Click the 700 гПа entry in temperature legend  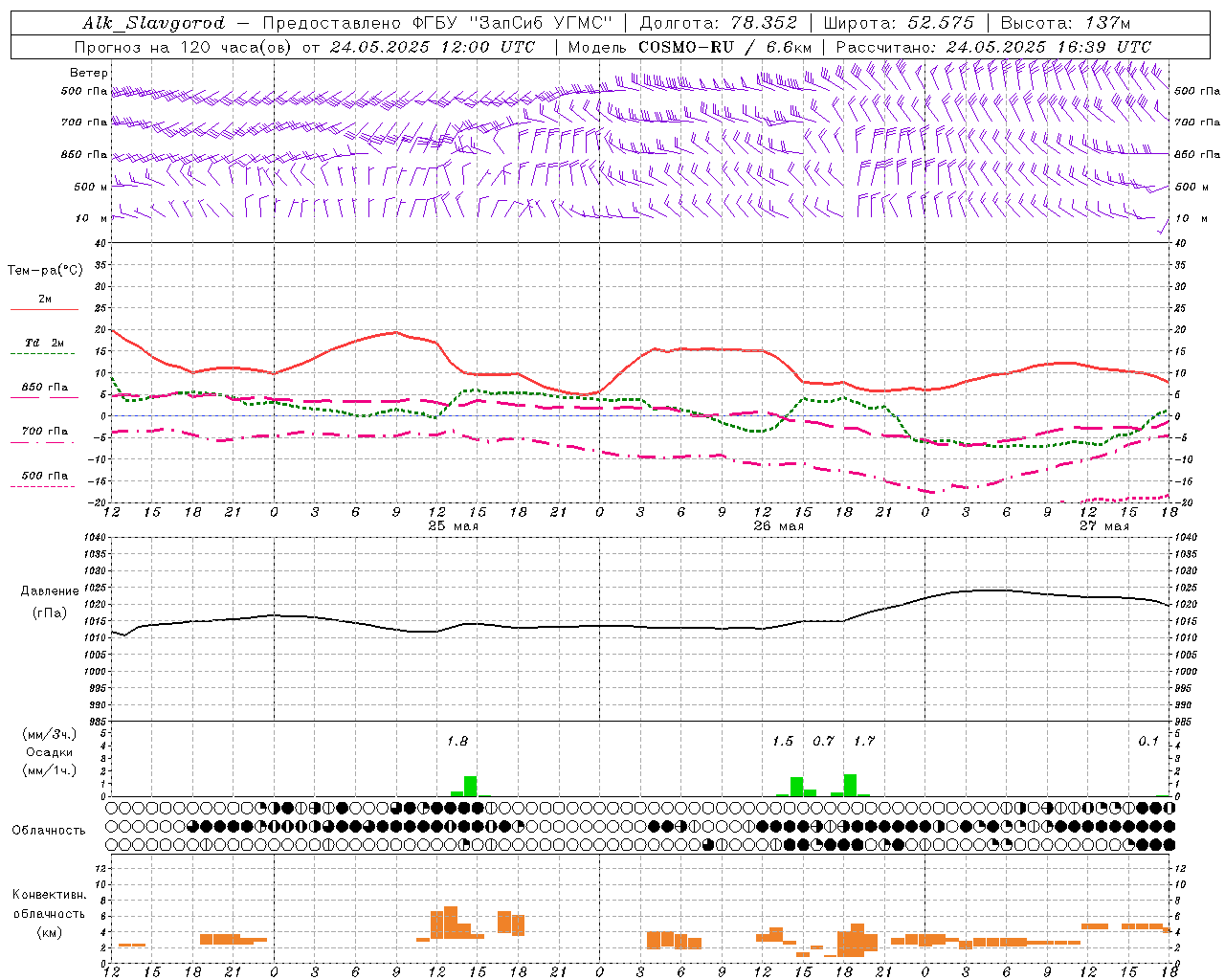tap(45, 431)
